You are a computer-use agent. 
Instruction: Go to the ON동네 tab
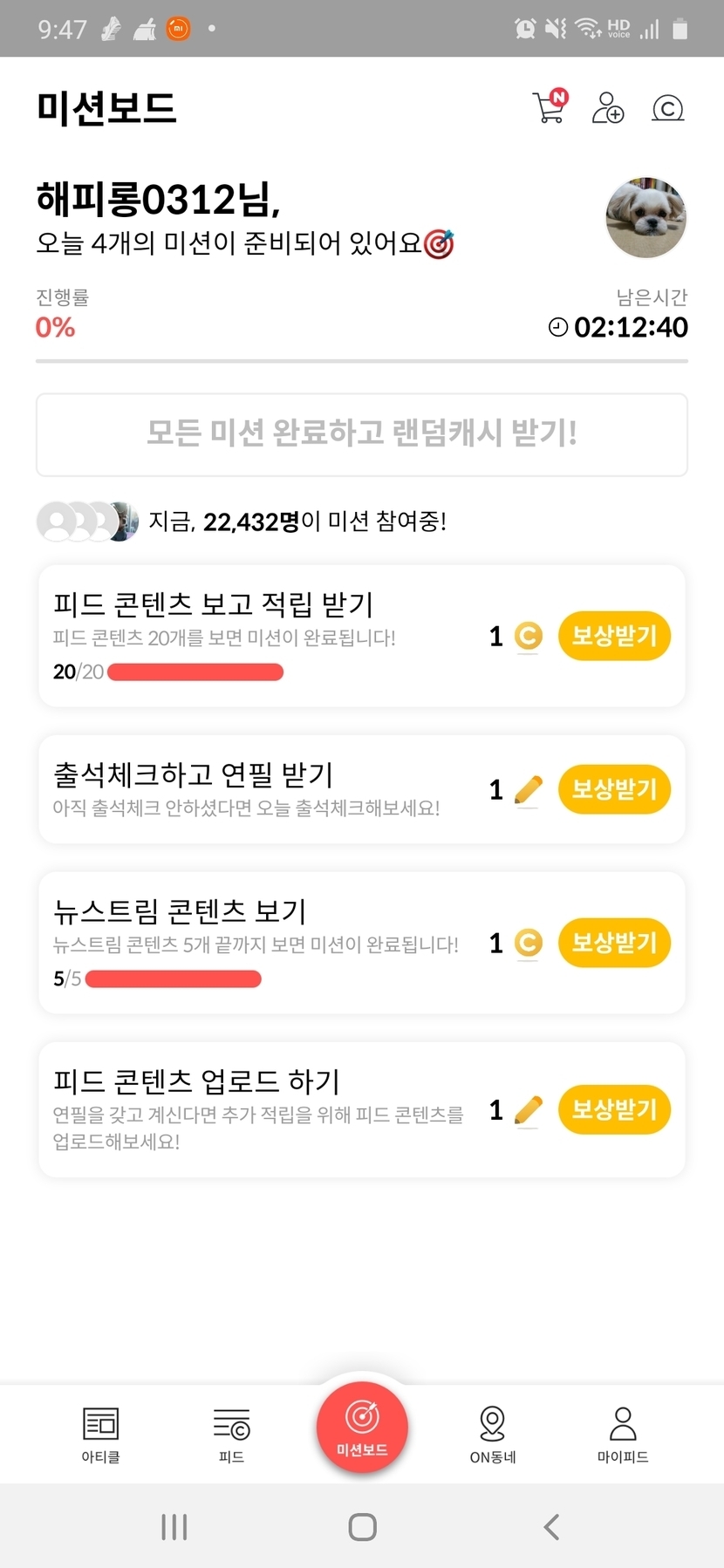click(493, 1434)
